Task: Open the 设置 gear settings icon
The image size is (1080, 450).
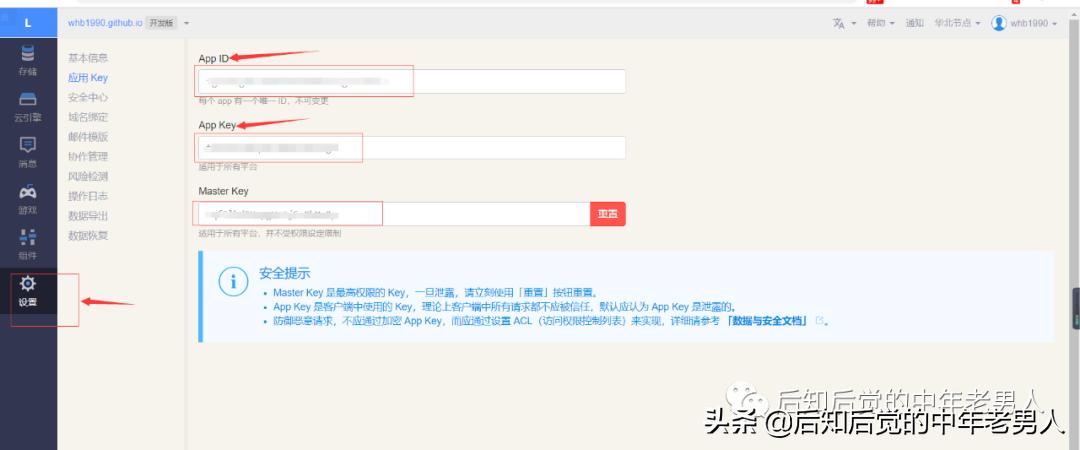Action: pos(28,283)
